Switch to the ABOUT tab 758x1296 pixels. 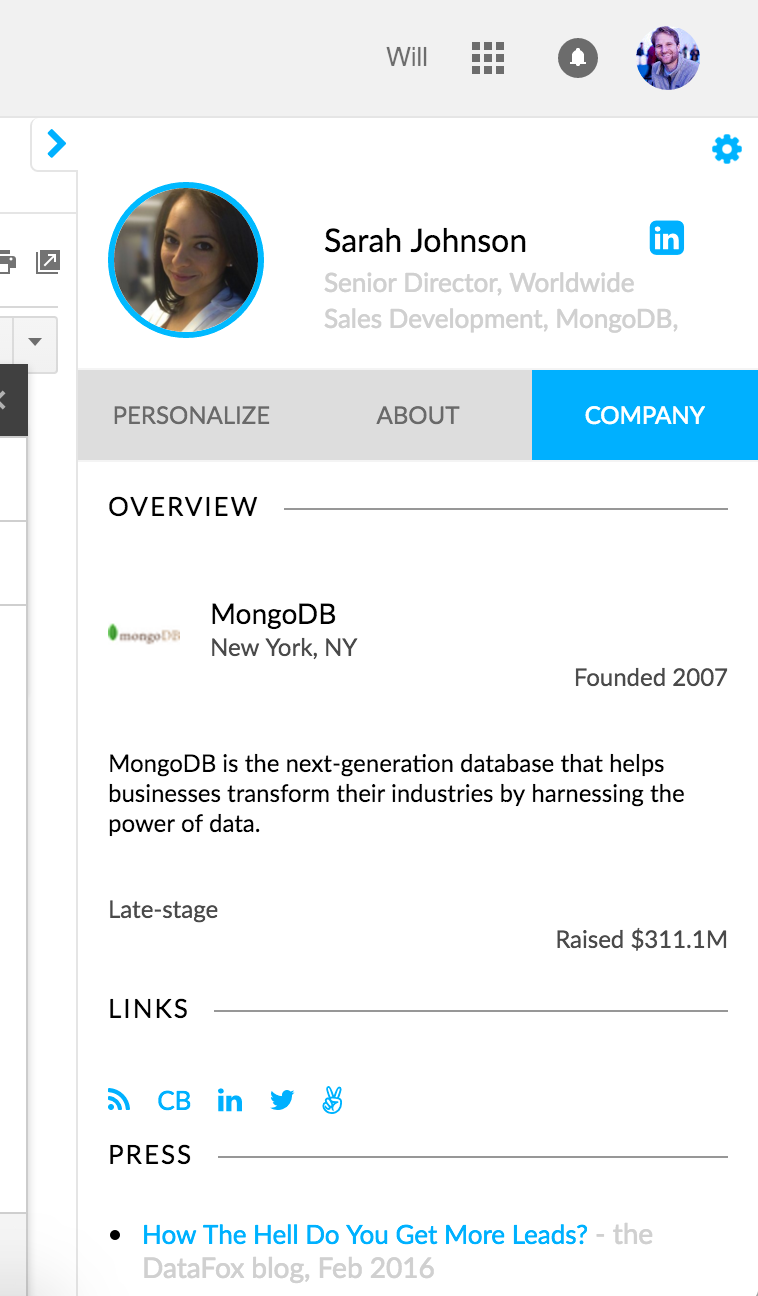pyautogui.click(x=418, y=416)
